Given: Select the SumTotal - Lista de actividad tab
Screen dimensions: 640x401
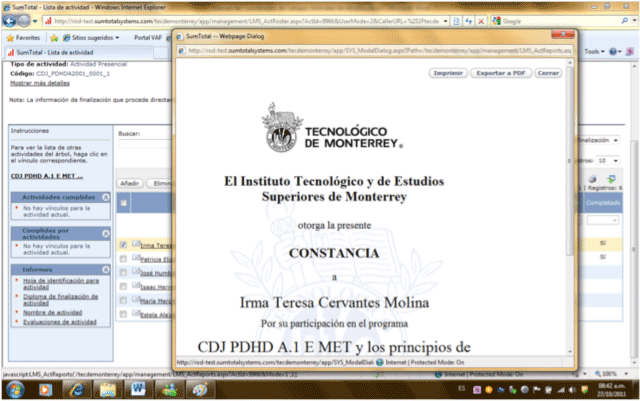Looking at the screenshot, I should (80, 52).
